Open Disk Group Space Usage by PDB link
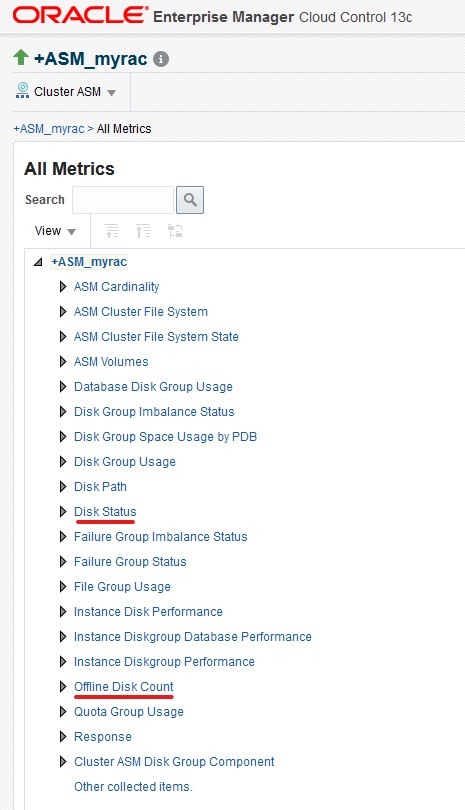The height and width of the screenshot is (810, 465). tap(165, 437)
